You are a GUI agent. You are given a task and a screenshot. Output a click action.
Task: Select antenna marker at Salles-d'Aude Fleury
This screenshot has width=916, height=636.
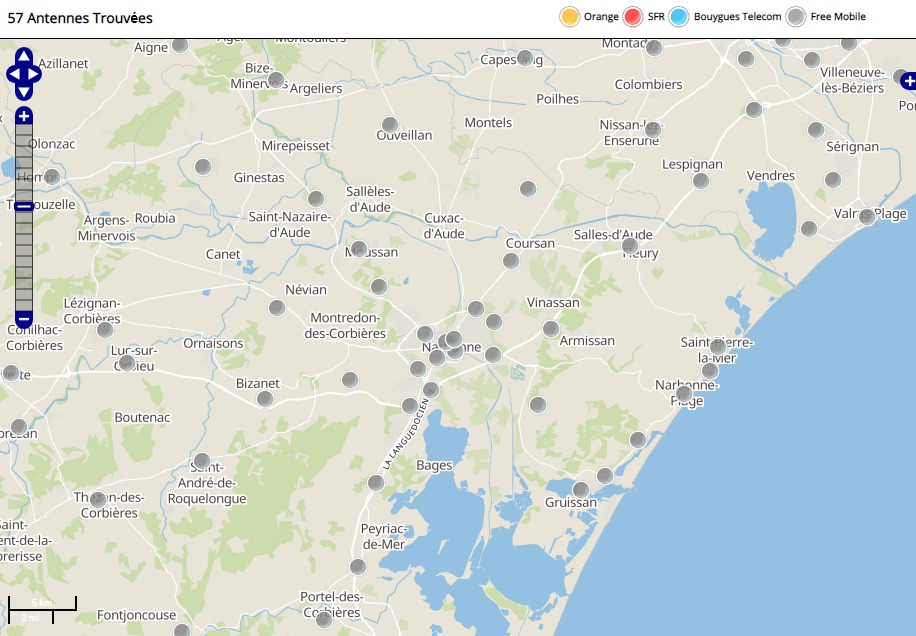pyautogui.click(x=630, y=245)
